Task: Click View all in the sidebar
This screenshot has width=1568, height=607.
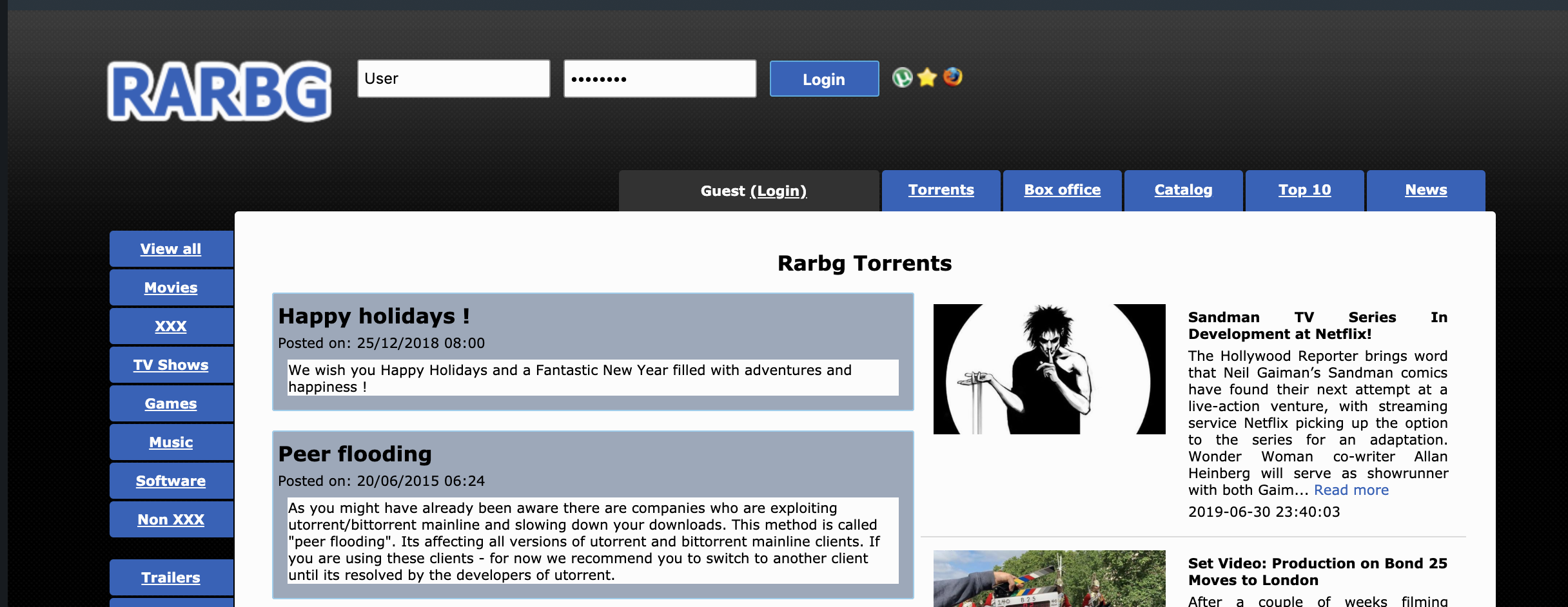Action: (x=171, y=249)
